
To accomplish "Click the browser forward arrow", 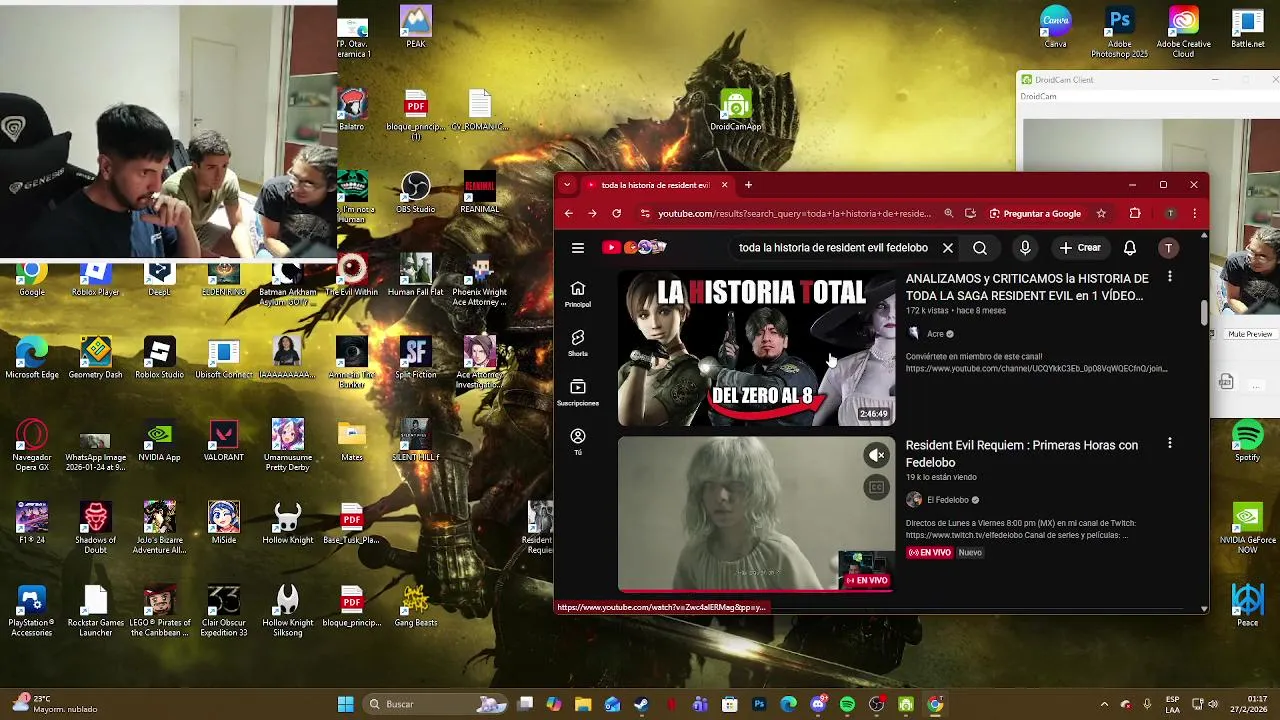I will point(592,213).
